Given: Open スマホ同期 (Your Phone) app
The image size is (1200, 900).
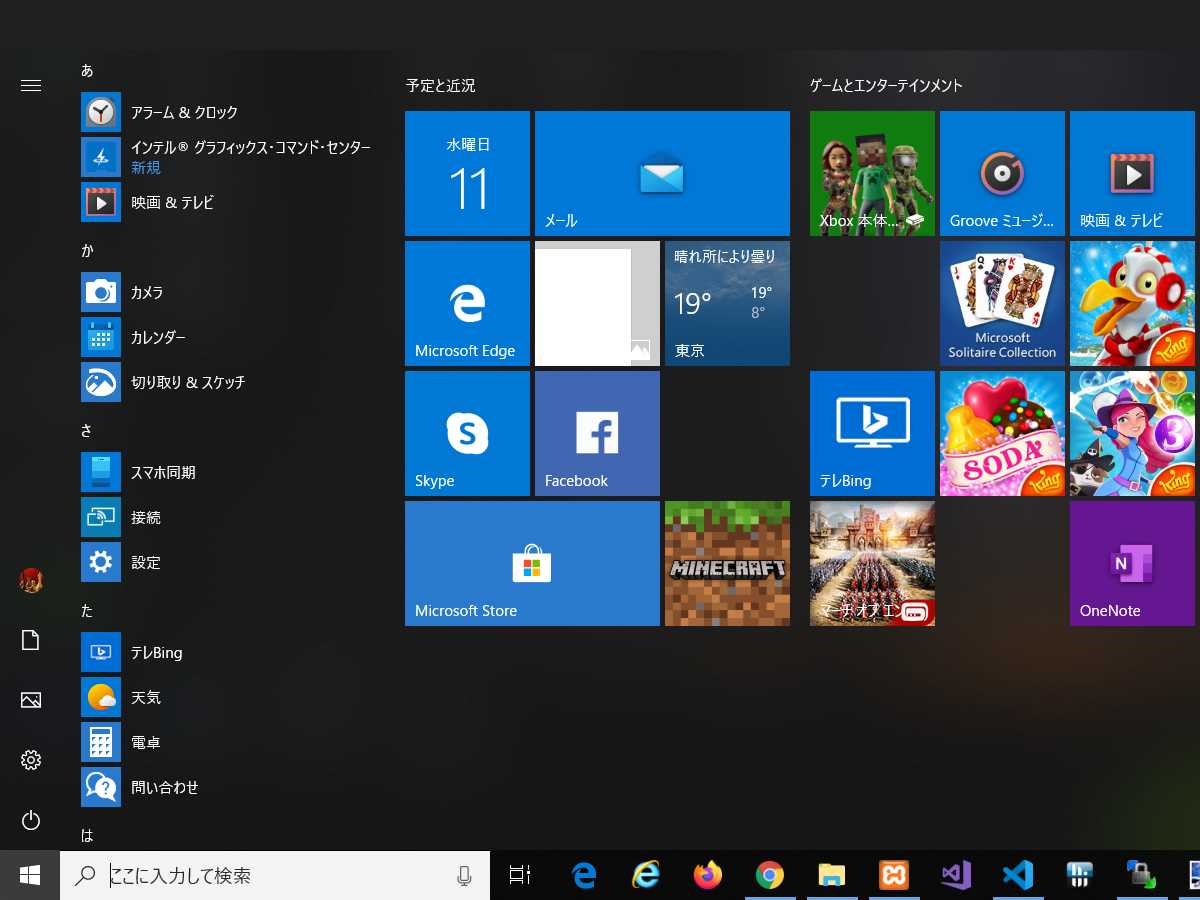Looking at the screenshot, I should click(228, 472).
